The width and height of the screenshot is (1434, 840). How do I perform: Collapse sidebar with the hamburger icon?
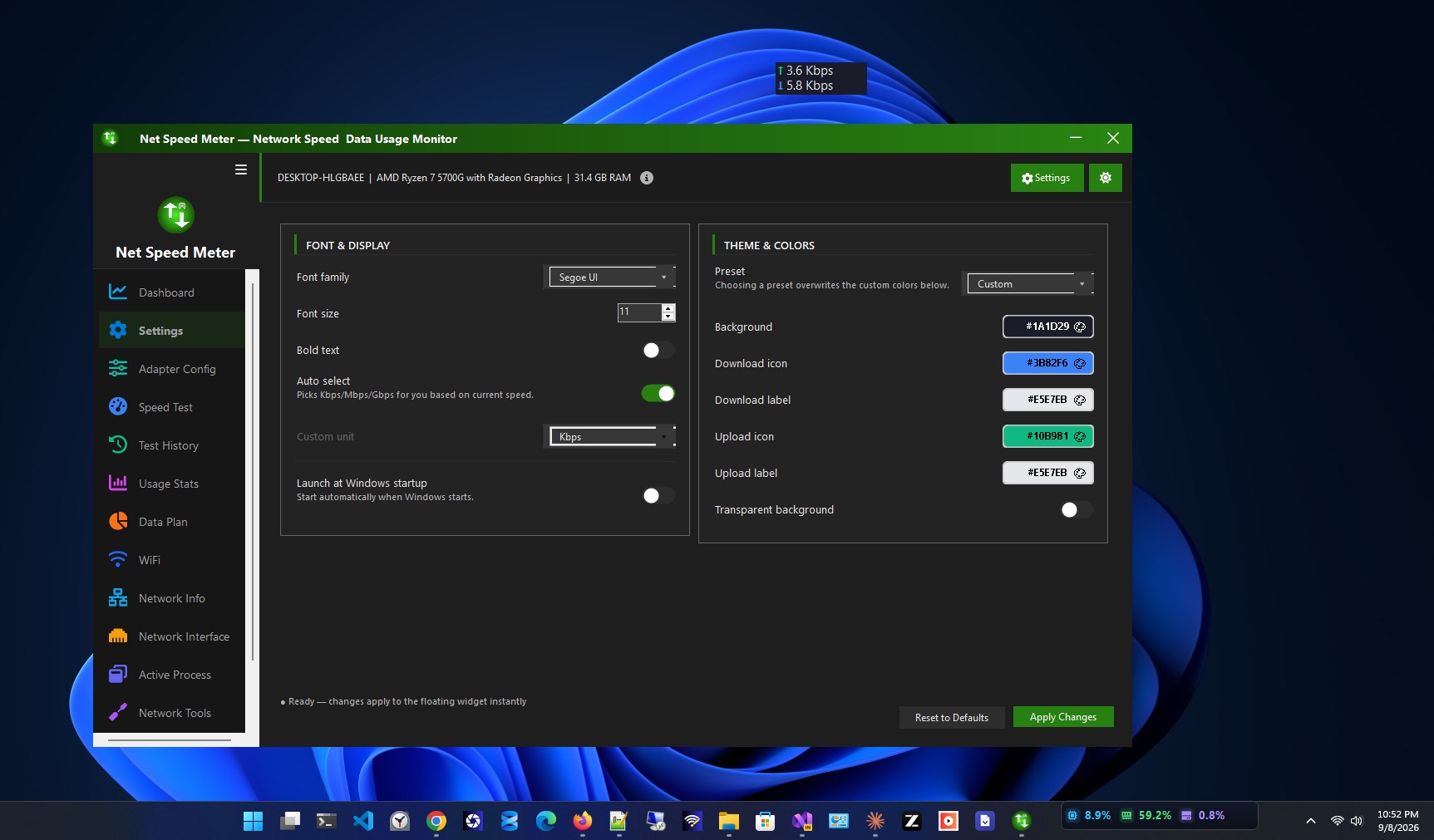click(241, 169)
